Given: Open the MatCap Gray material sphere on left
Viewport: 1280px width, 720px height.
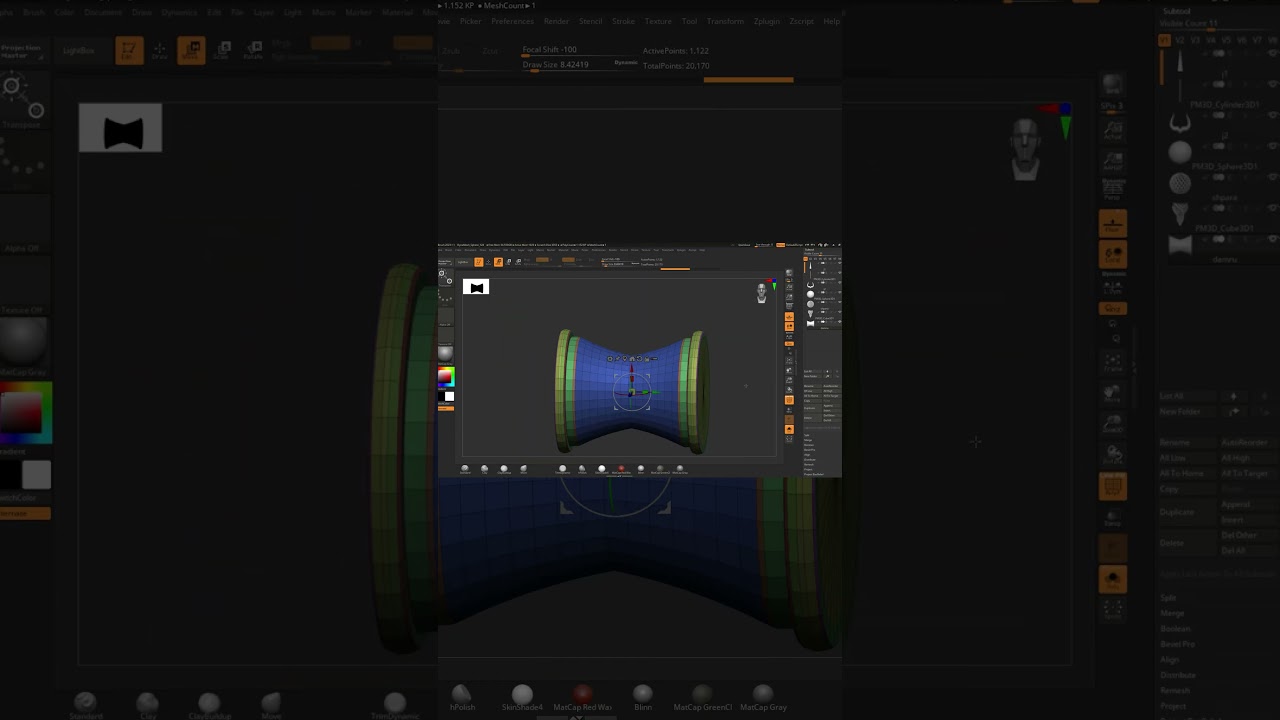Looking at the screenshot, I should [x=22, y=345].
